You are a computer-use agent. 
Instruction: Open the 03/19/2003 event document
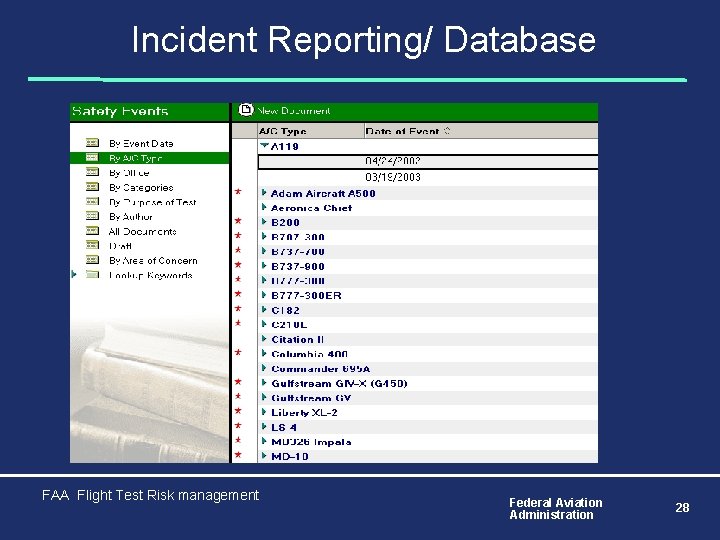point(393,177)
